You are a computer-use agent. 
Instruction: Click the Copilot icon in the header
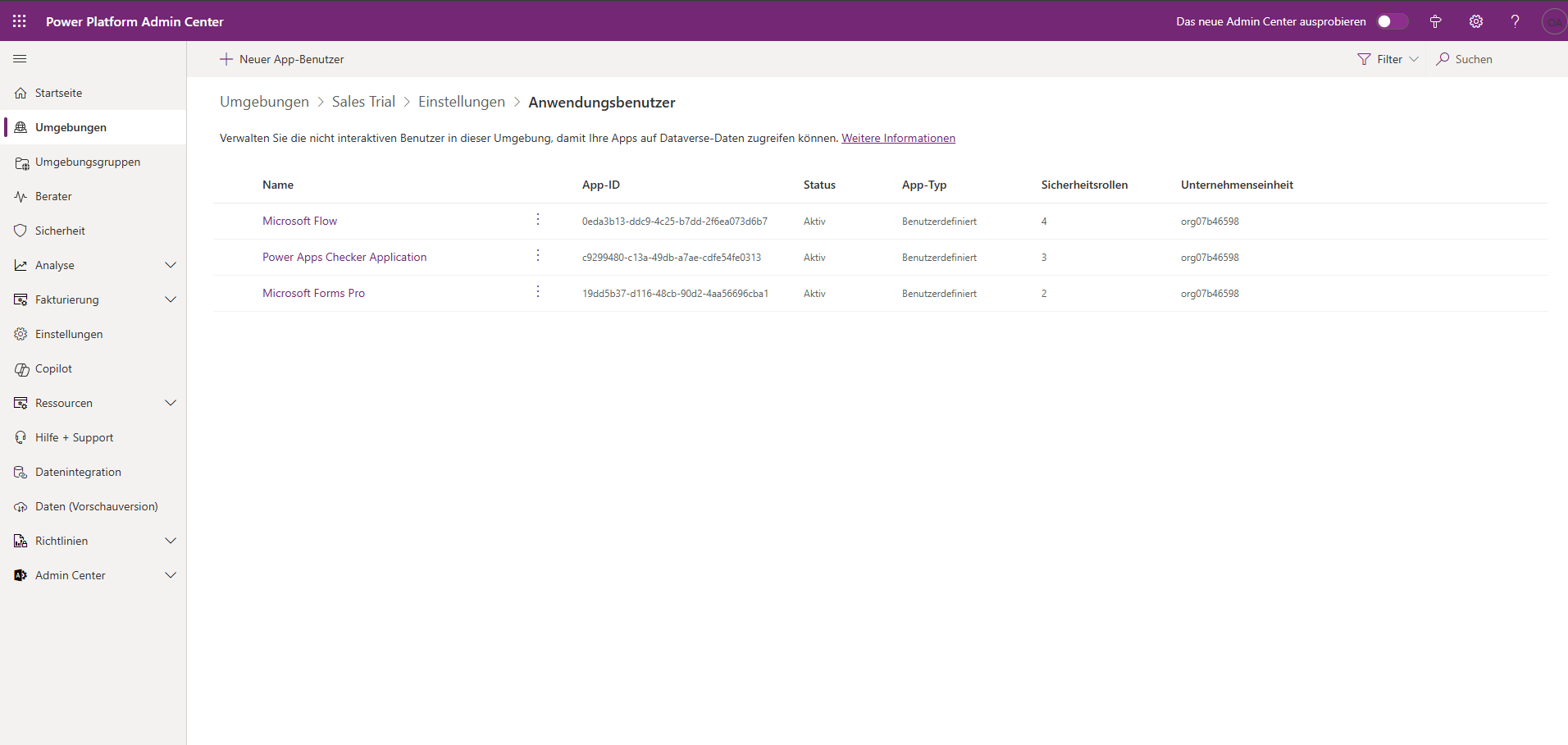point(1435,21)
